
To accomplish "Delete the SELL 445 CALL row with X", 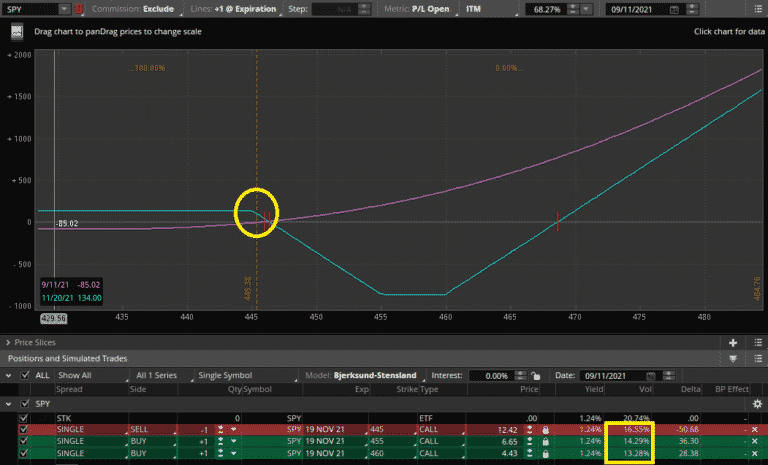I will 754,428.
